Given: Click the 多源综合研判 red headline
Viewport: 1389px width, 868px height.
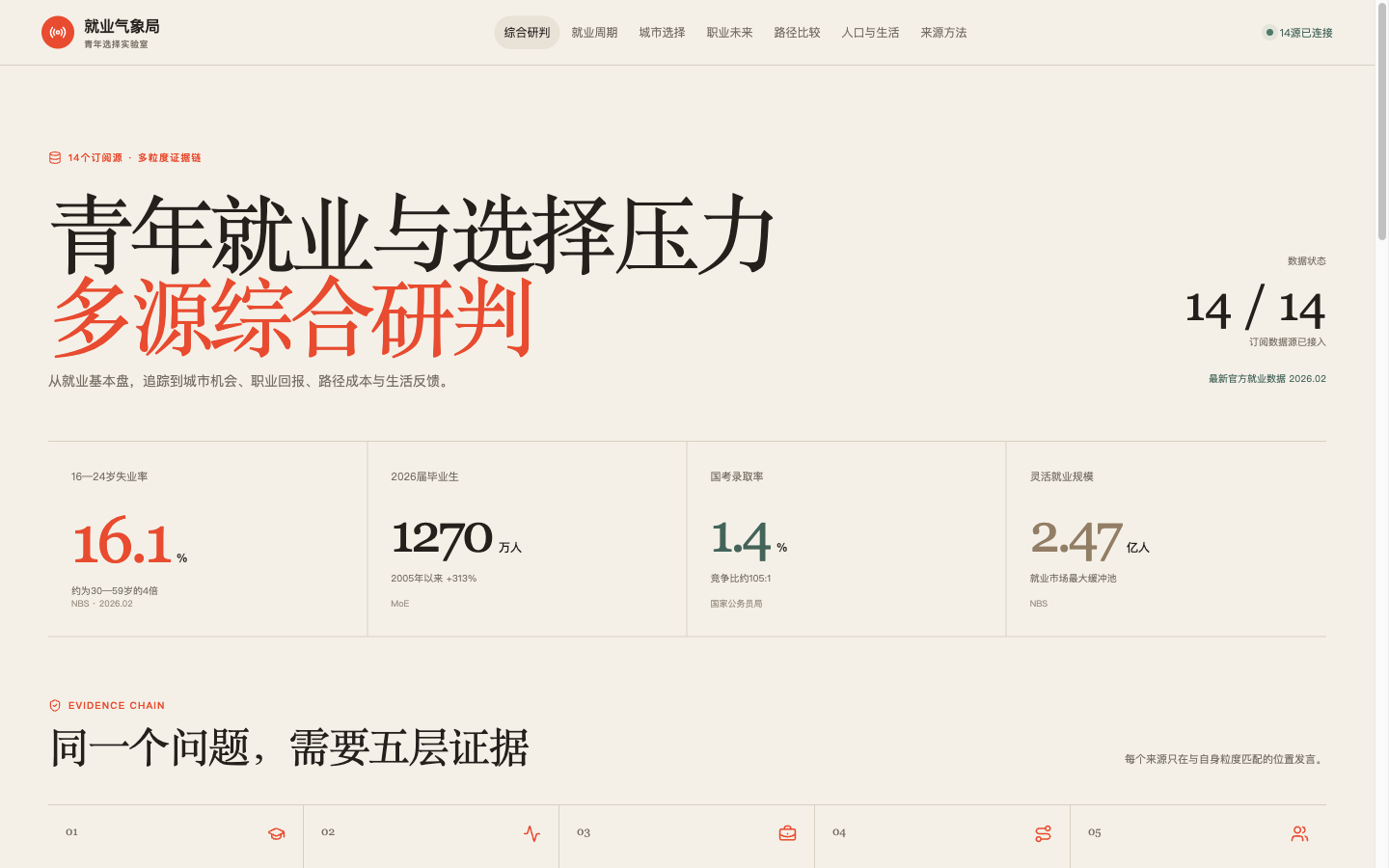Looking at the screenshot, I should pos(292,316).
